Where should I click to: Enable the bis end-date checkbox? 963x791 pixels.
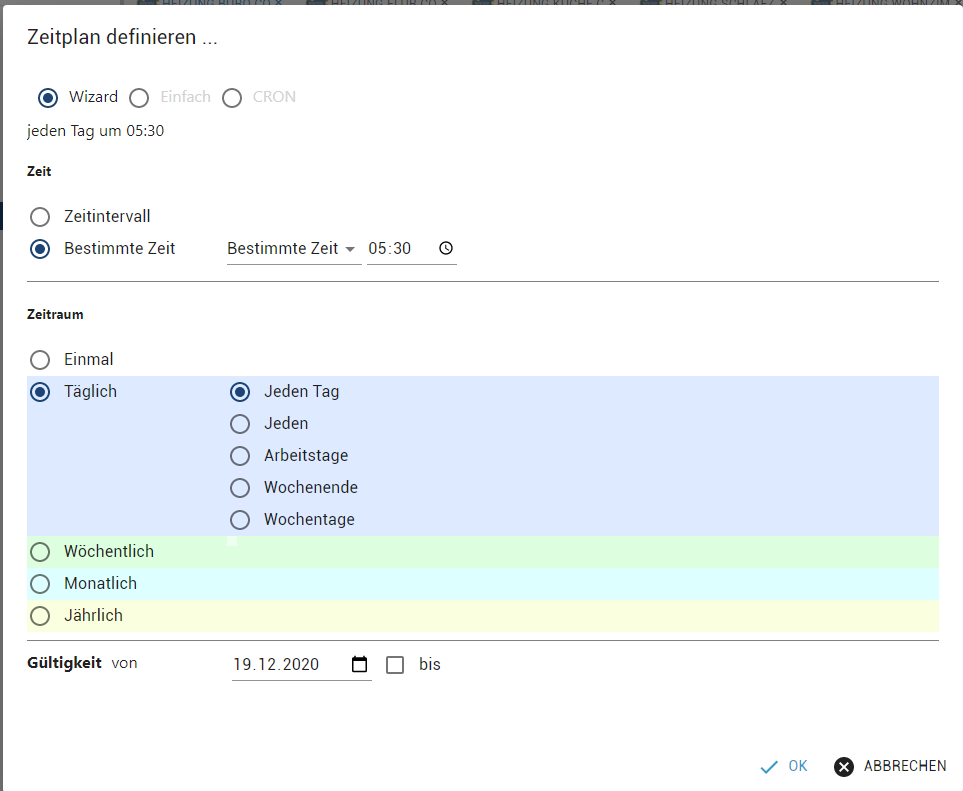[x=395, y=664]
